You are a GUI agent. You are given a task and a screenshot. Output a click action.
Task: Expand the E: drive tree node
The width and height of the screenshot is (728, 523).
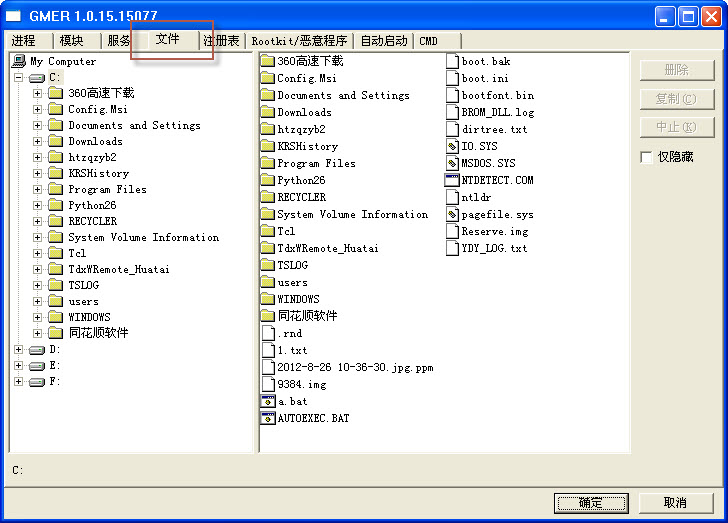click(x=18, y=366)
